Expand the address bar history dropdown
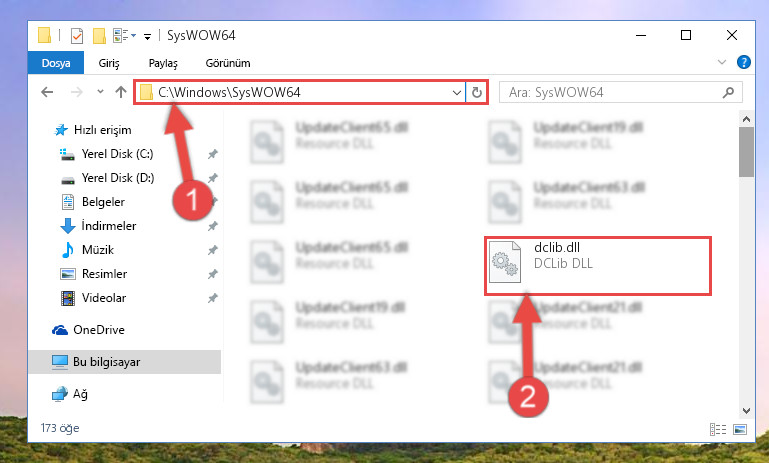Screen dimensions: 769x463 pos(457,92)
